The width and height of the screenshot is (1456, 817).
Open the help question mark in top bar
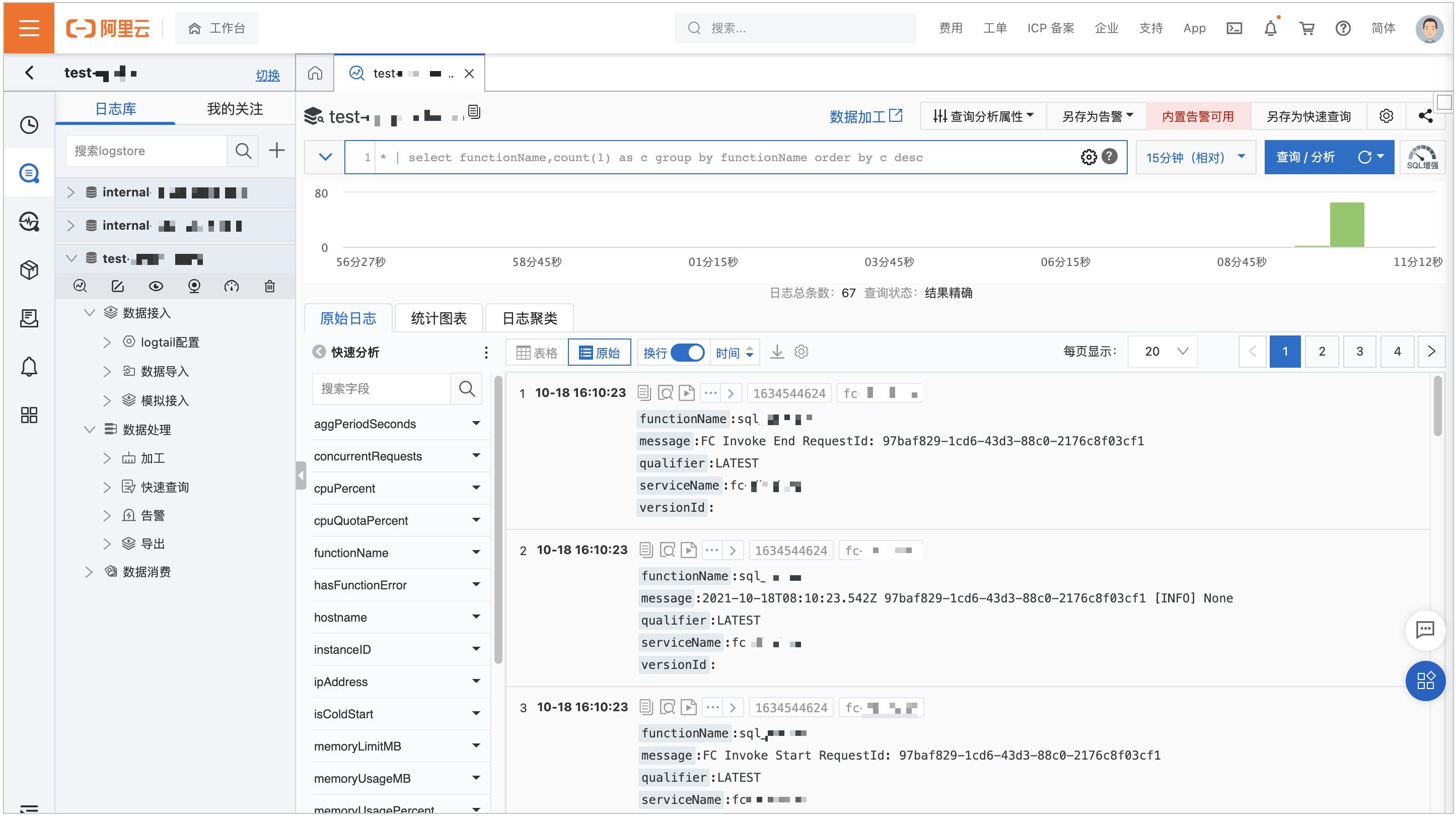click(x=1342, y=28)
